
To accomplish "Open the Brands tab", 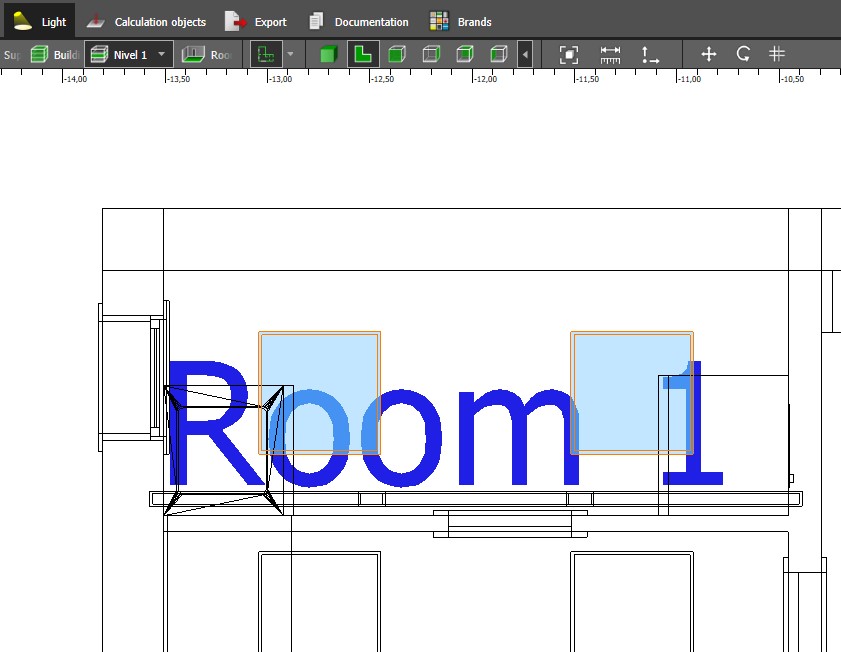I will point(461,21).
